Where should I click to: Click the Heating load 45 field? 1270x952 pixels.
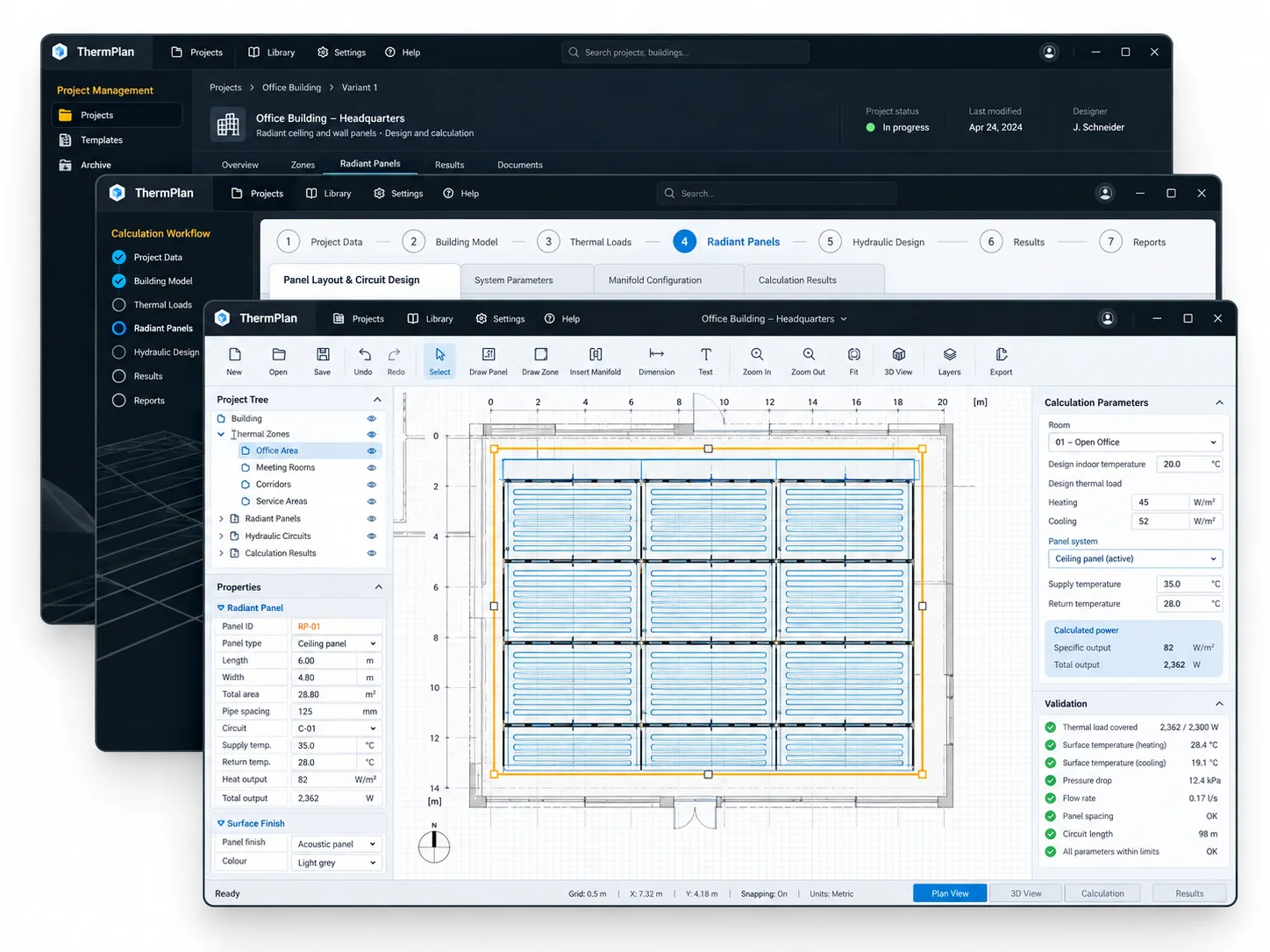(1159, 502)
